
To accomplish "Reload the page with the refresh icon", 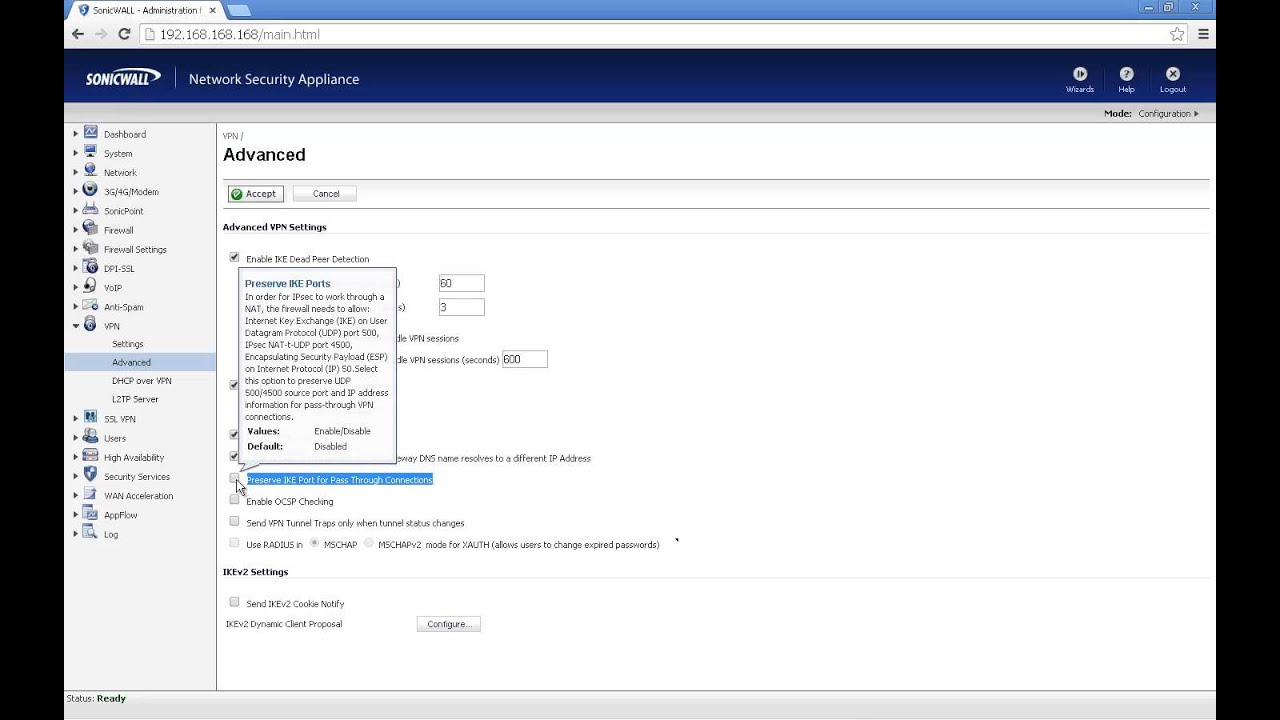I will tap(124, 34).
